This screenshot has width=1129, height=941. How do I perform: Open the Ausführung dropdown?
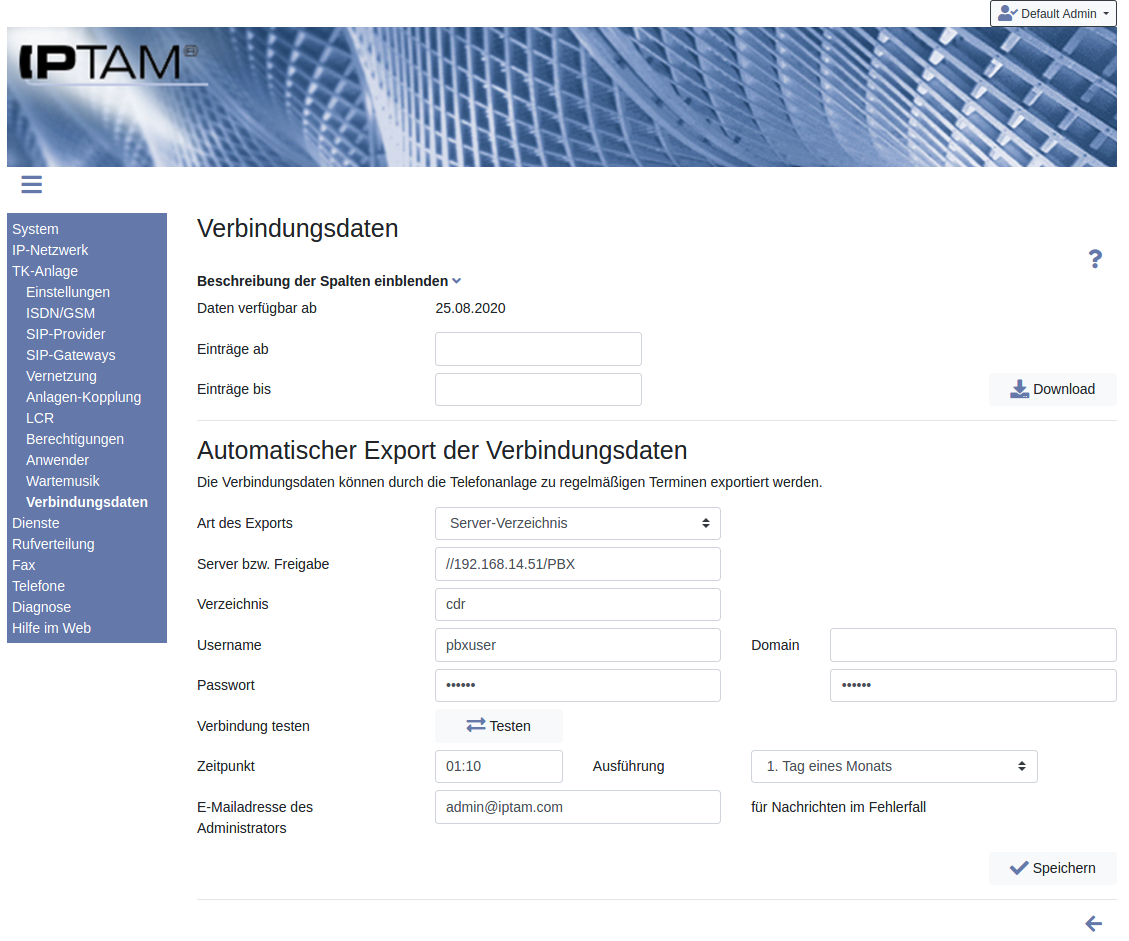[x=893, y=766]
